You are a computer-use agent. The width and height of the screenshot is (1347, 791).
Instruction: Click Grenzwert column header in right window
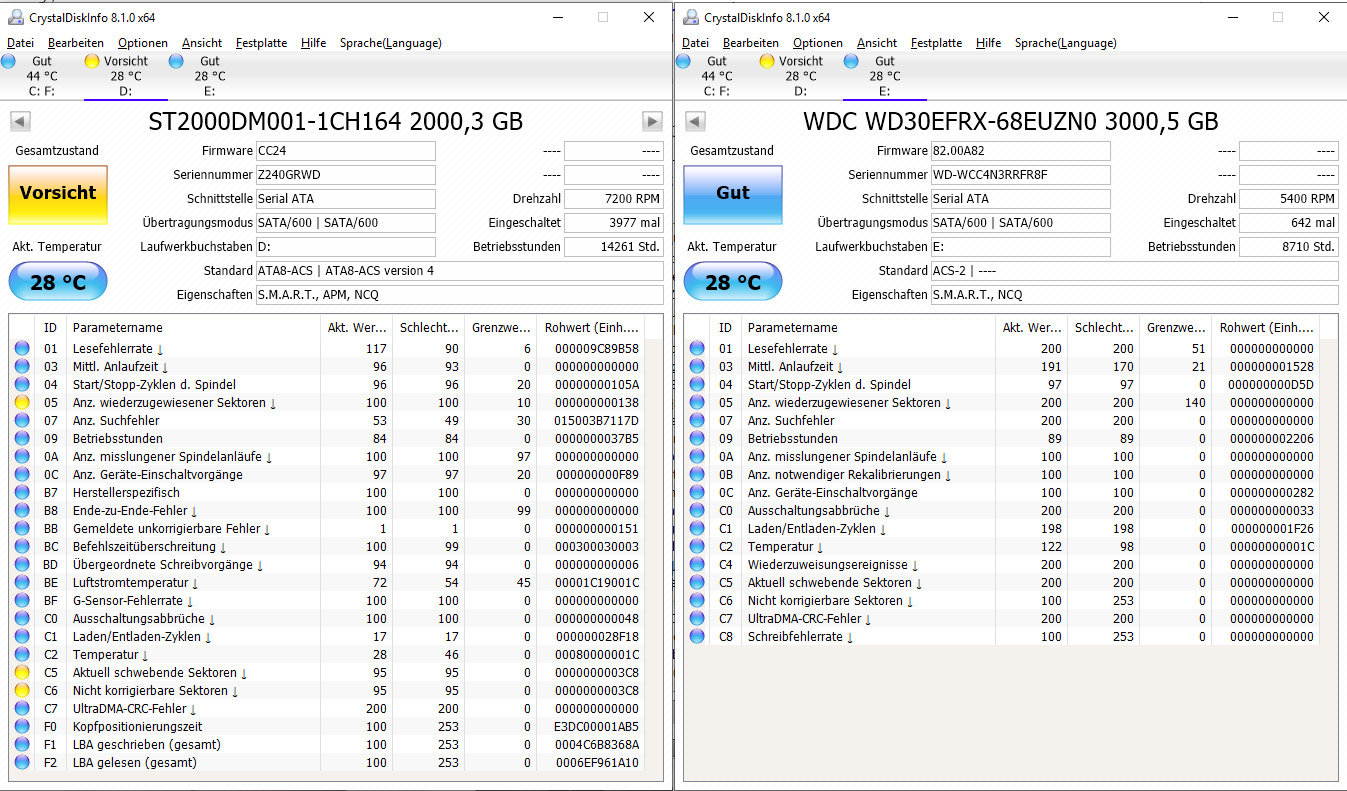click(1175, 328)
